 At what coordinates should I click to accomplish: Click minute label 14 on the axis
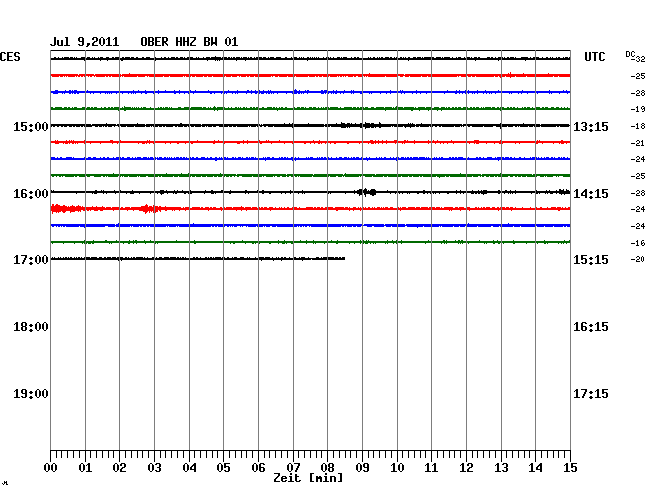[535, 468]
